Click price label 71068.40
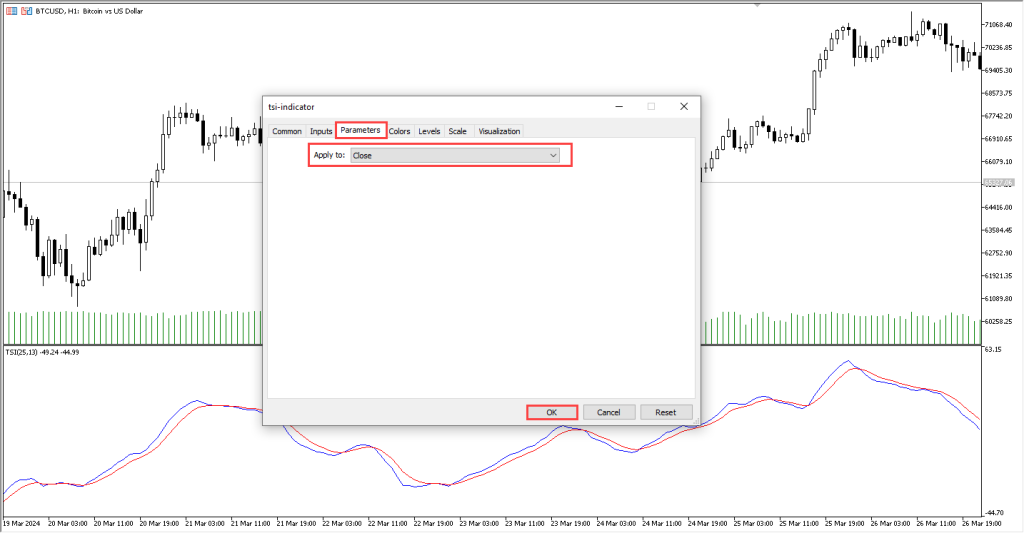1024x533 pixels. coord(999,25)
